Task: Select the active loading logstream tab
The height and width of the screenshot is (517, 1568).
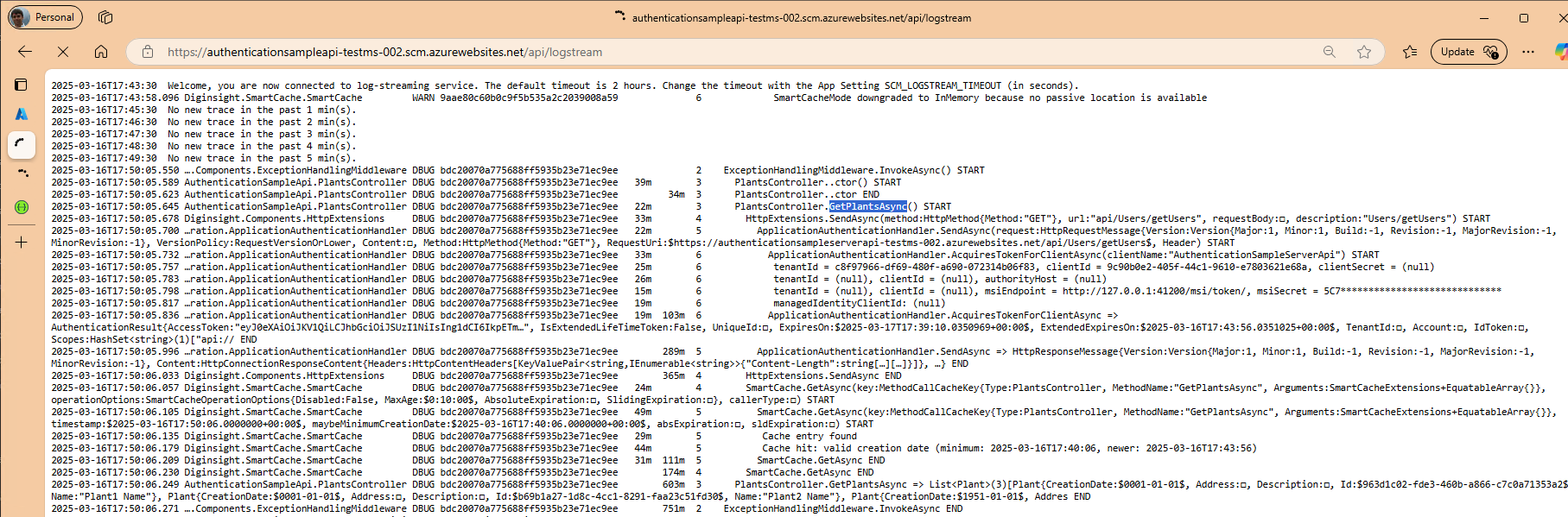Action: tap(22, 144)
